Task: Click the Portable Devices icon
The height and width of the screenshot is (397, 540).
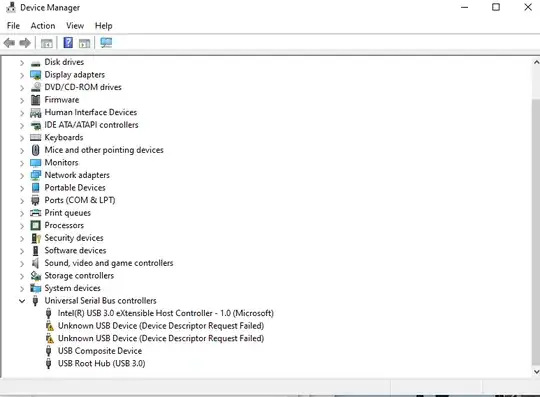Action: click(x=35, y=188)
